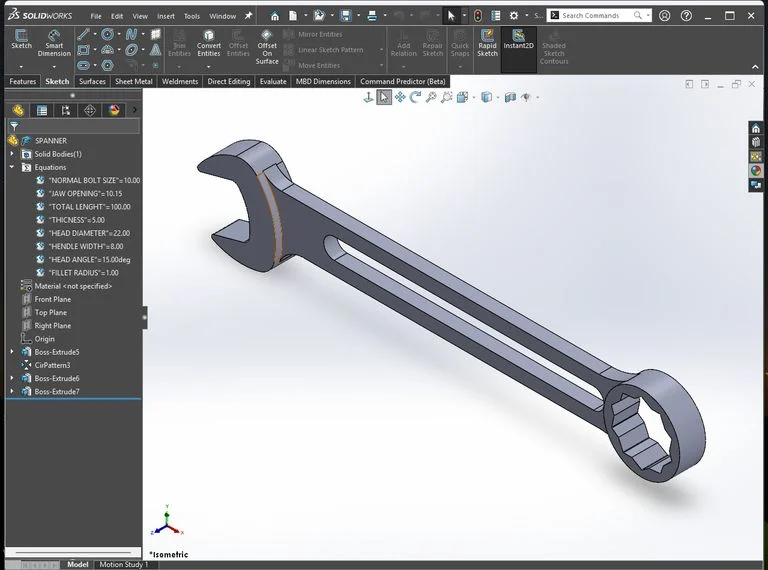Switch to the Sheet Metal tab

(x=134, y=81)
